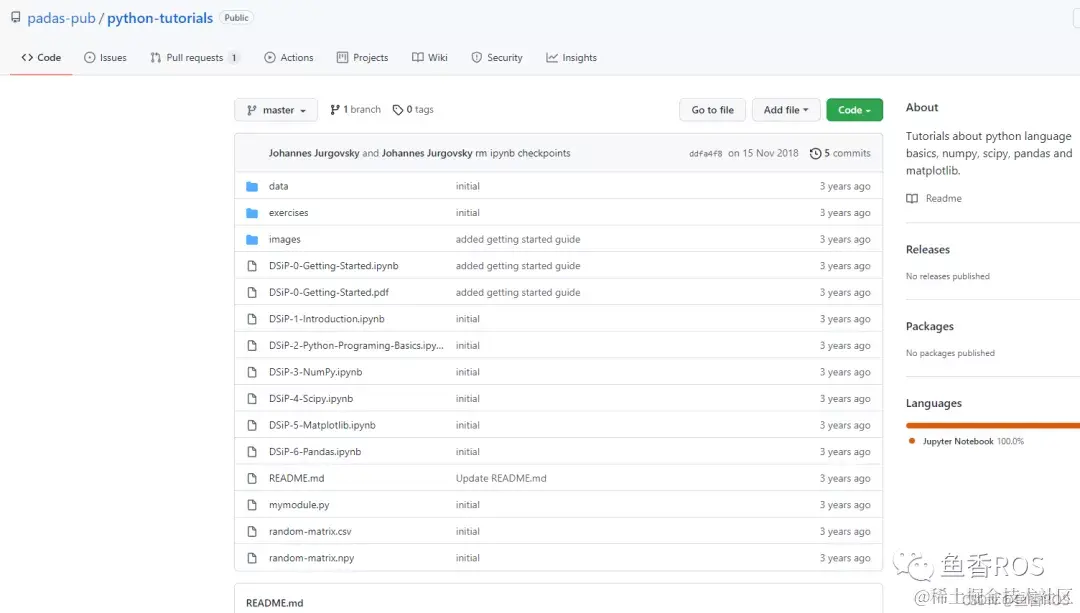This screenshot has width=1080, height=613.
Task: Open the master branch dropdown
Action: coord(276,110)
